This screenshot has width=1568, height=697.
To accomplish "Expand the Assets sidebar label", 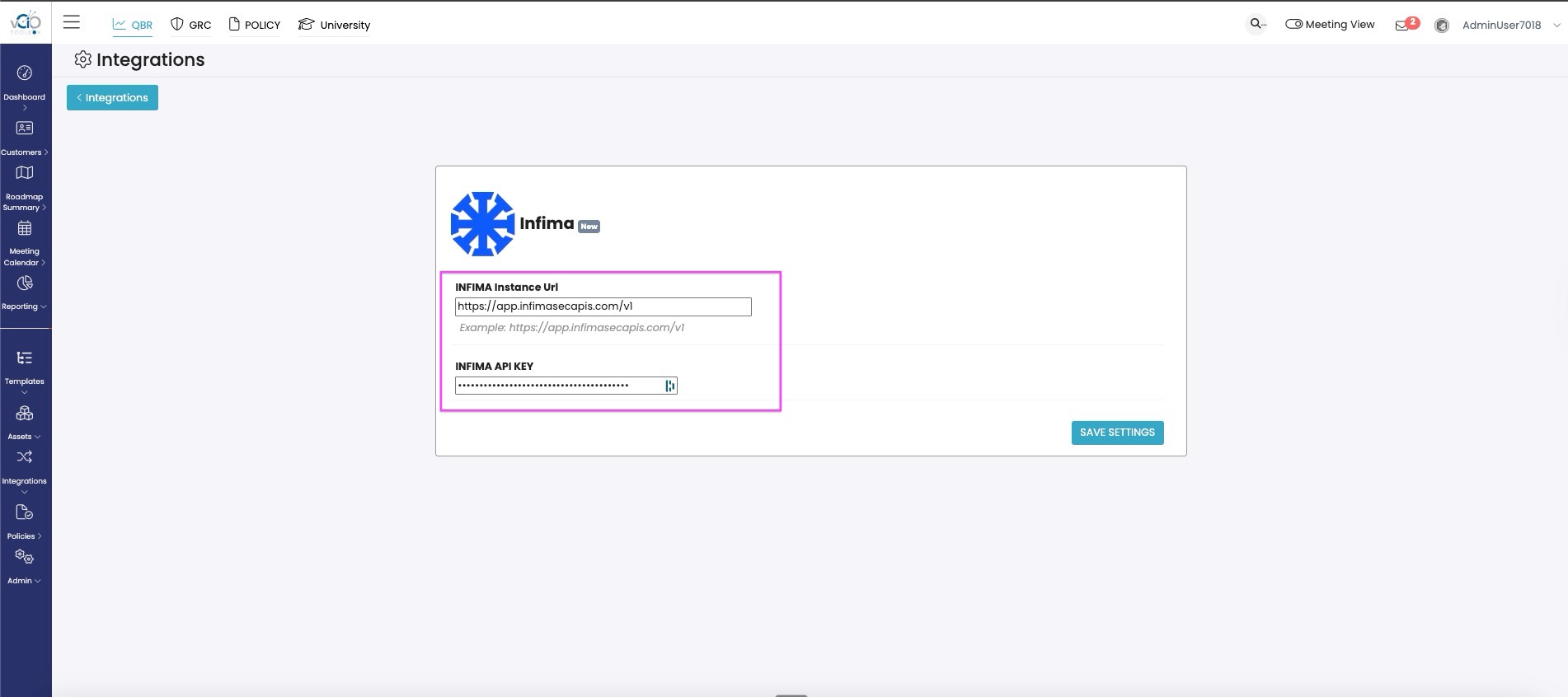I will point(24,437).
